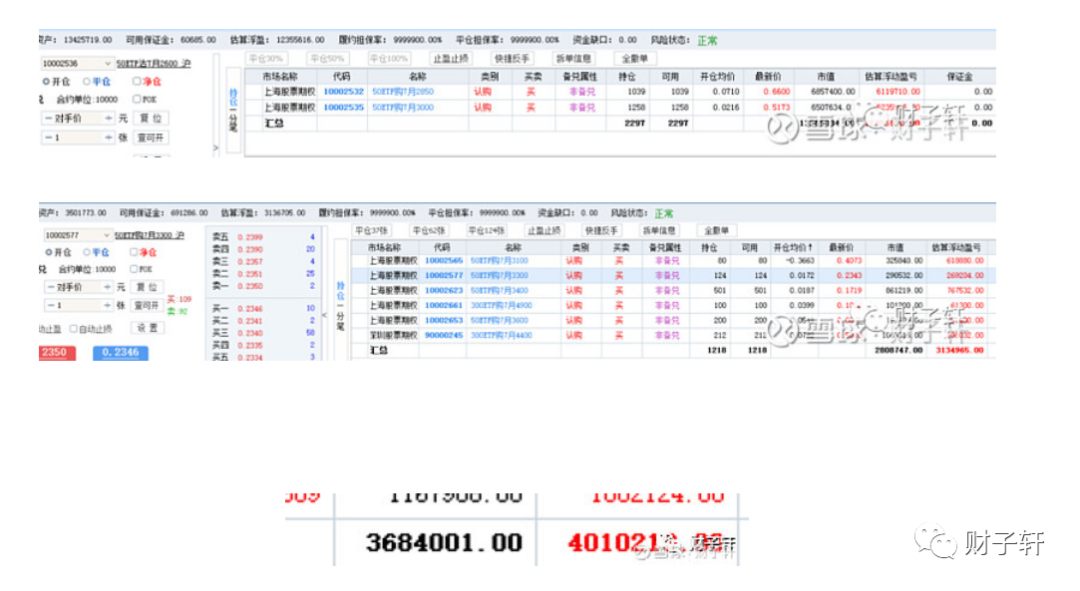Click 止盈止损 button in upper toolbar
This screenshot has width=1080, height=591.
point(451,59)
